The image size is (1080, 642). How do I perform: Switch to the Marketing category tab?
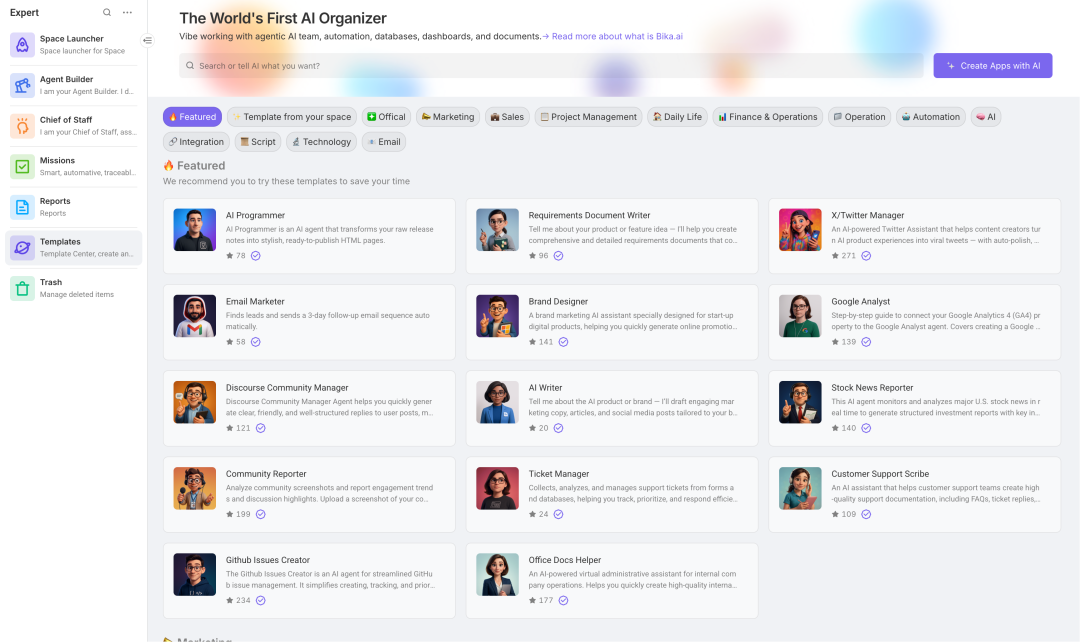coord(448,117)
